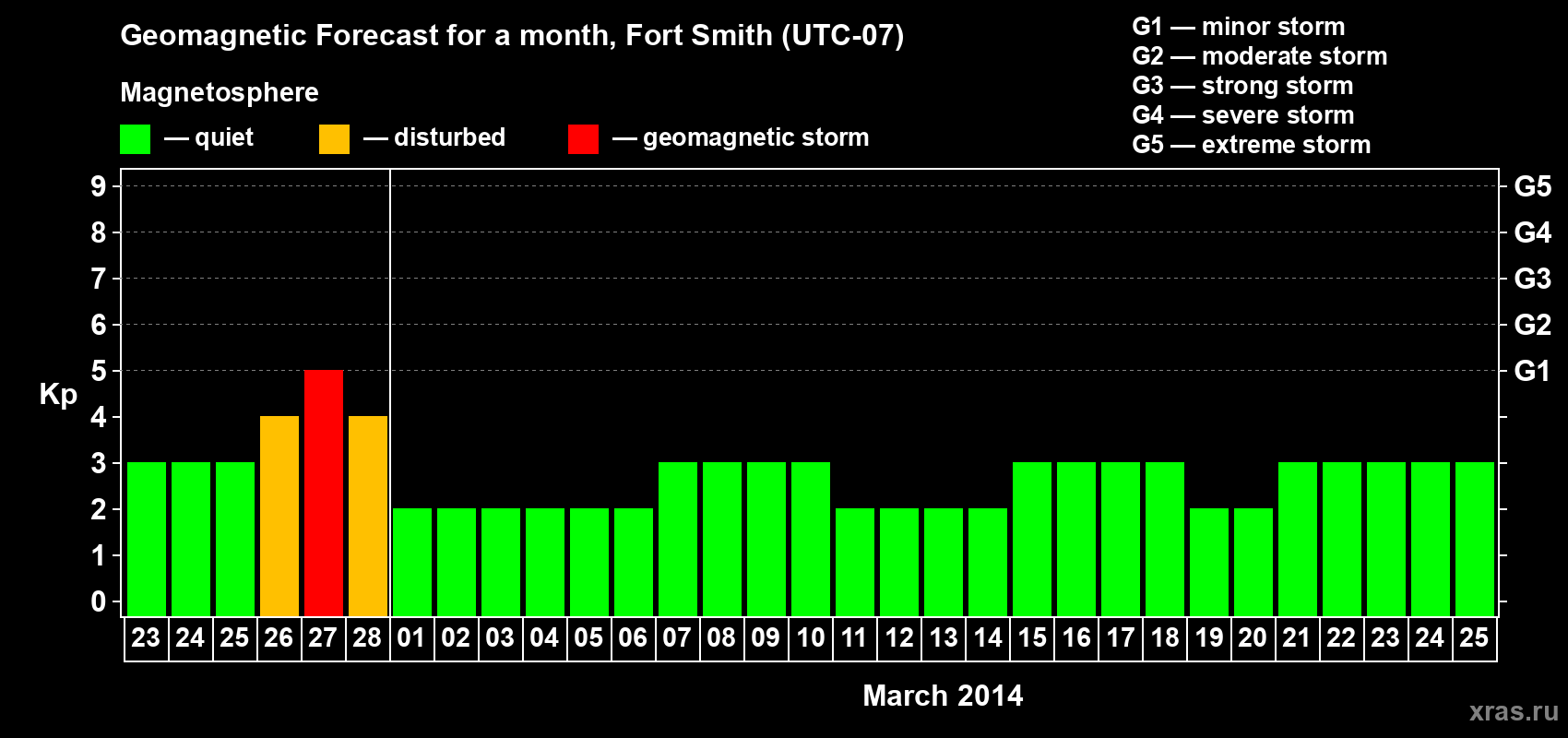The height and width of the screenshot is (738, 1568).
Task: Click the Kp value 0 on left axis
Action: [x=99, y=601]
